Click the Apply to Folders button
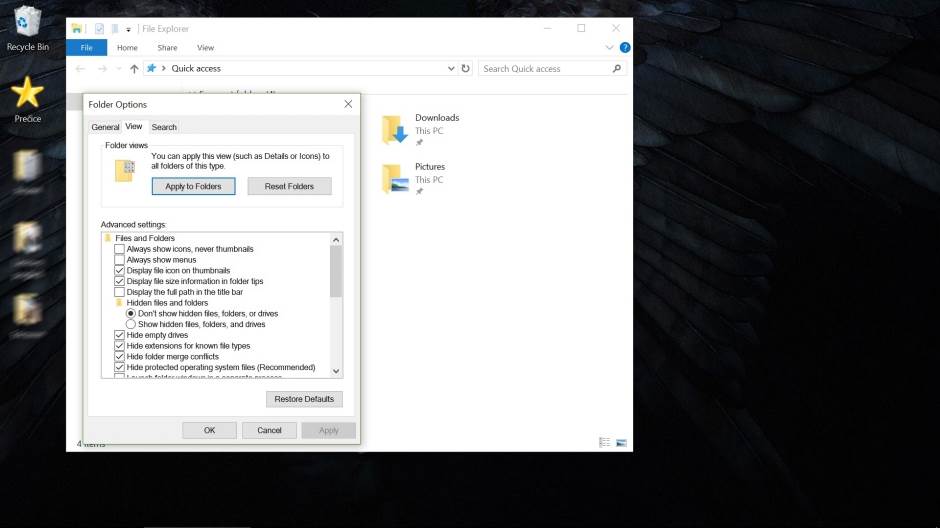 pos(193,186)
